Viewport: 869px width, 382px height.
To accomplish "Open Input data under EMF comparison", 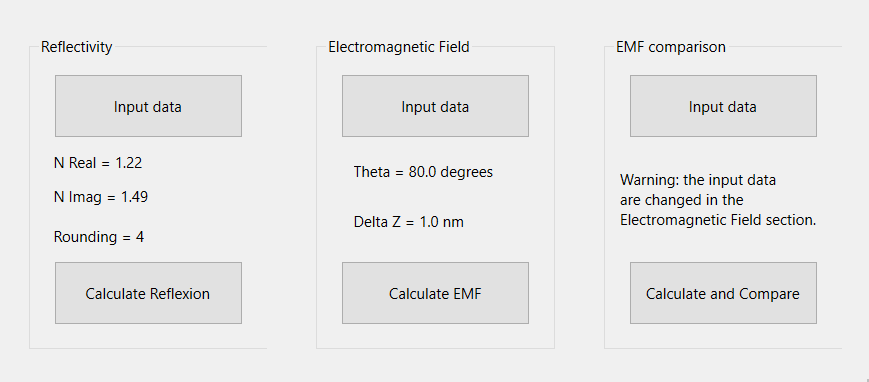I will tap(723, 106).
